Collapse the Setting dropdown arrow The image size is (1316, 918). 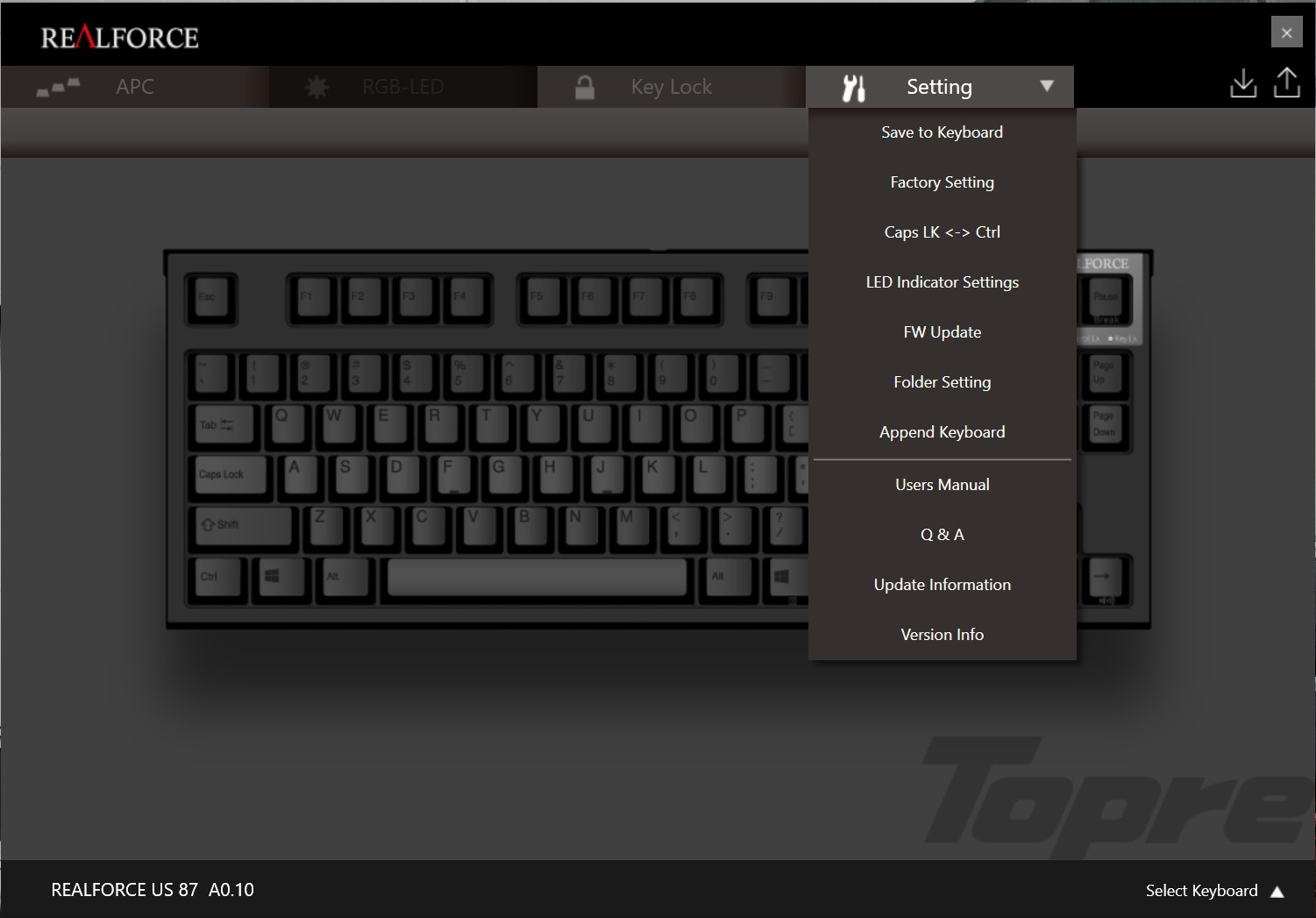1045,86
